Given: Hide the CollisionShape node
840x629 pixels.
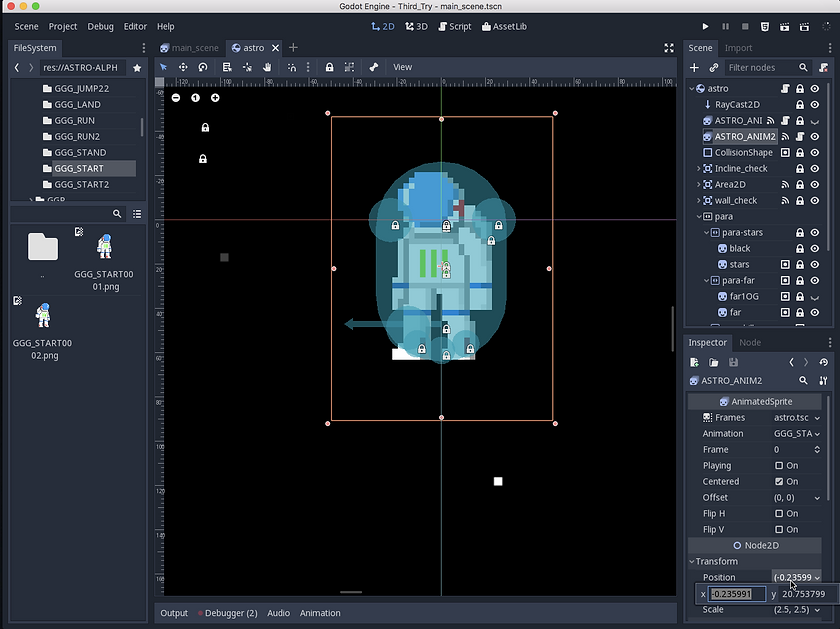Looking at the screenshot, I should [x=815, y=153].
